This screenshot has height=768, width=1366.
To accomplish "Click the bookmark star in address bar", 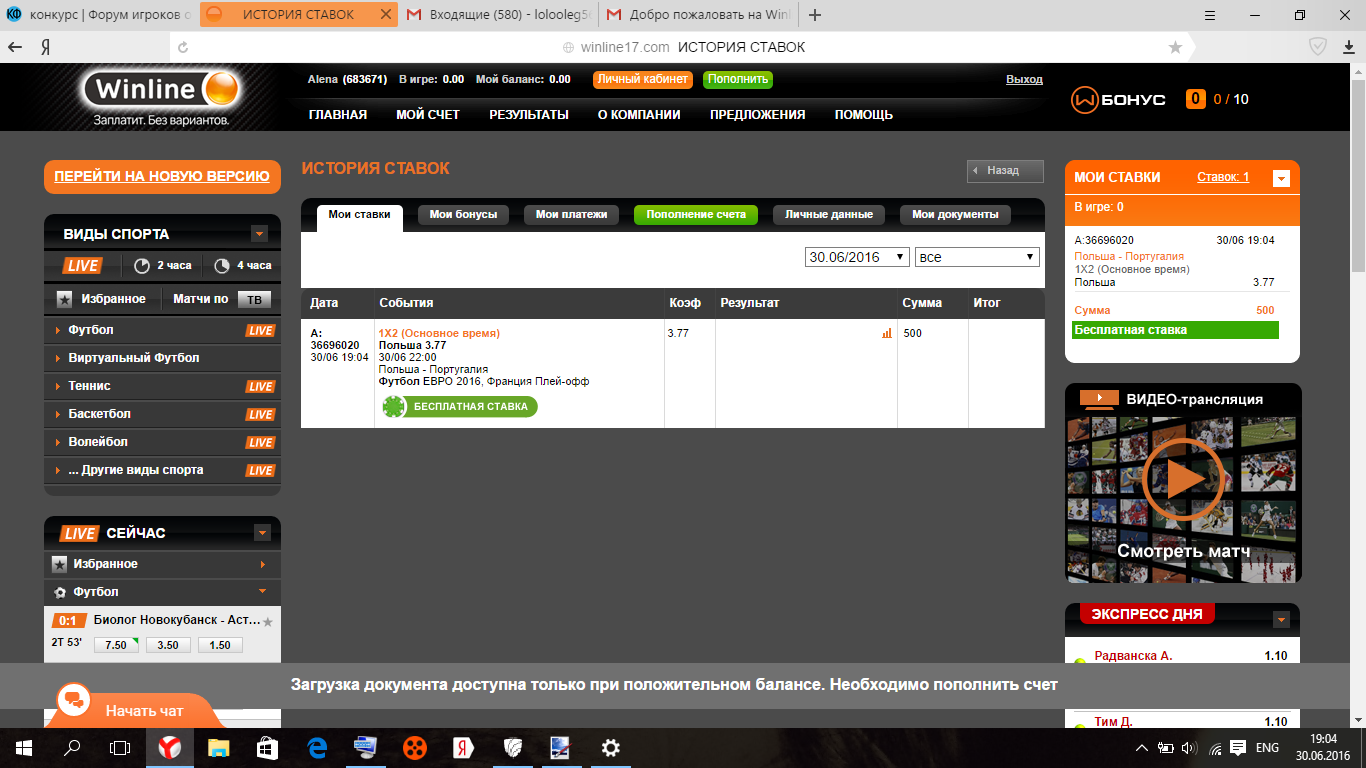I will [x=1176, y=47].
